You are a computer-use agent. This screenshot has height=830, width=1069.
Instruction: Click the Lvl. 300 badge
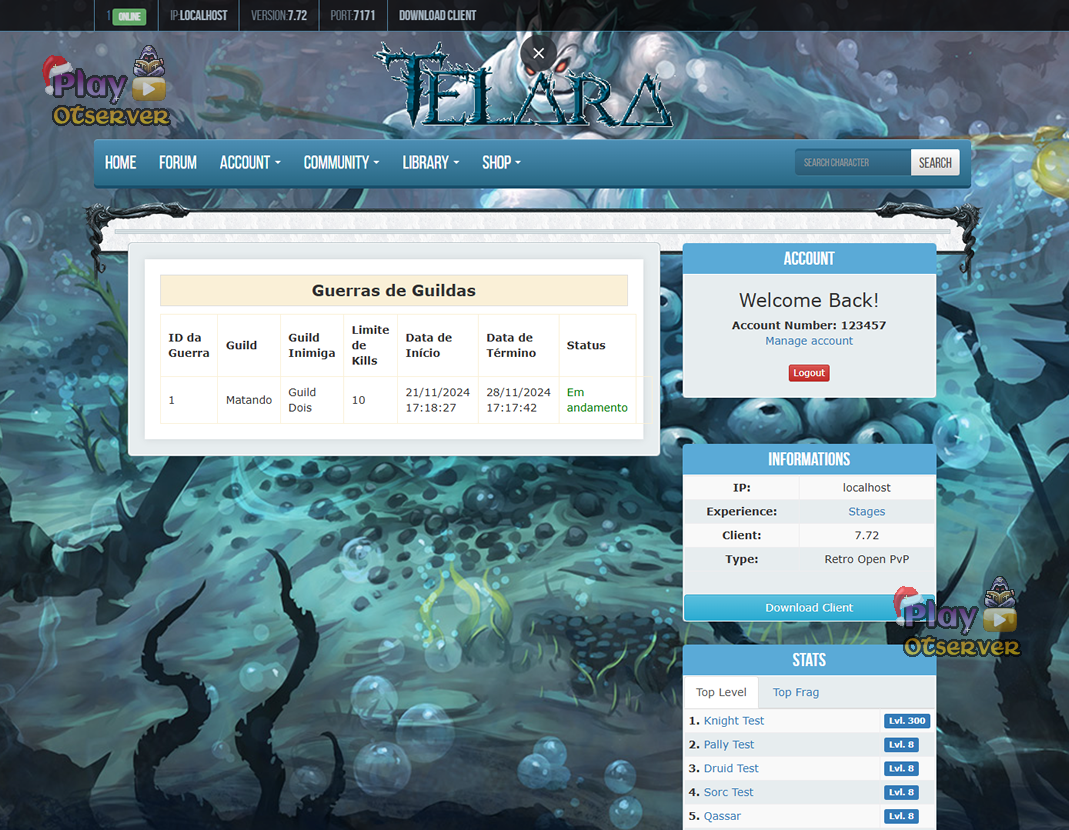tap(907, 721)
